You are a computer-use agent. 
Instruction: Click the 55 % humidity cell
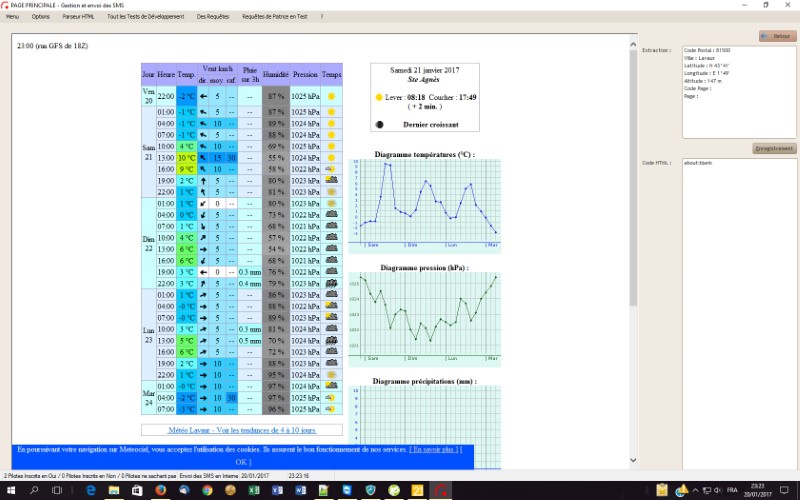coord(276,158)
